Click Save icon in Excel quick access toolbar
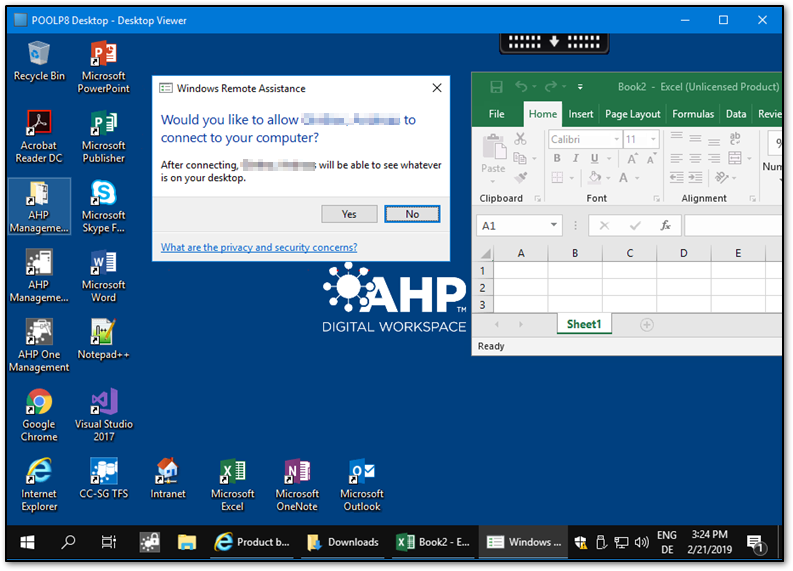793x571 pixels. point(496,87)
